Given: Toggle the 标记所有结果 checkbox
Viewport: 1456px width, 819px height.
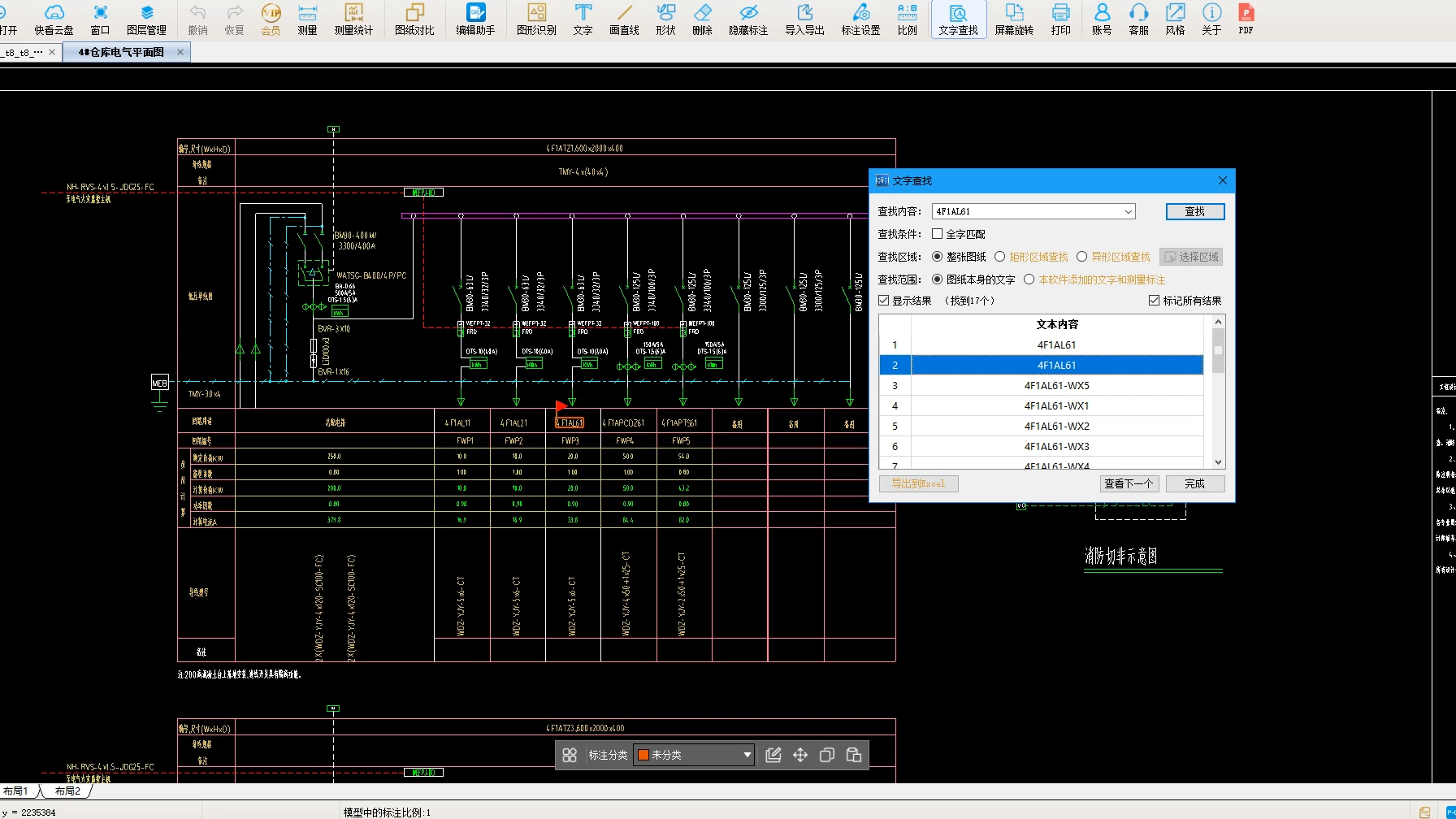Looking at the screenshot, I should pyautogui.click(x=1154, y=301).
